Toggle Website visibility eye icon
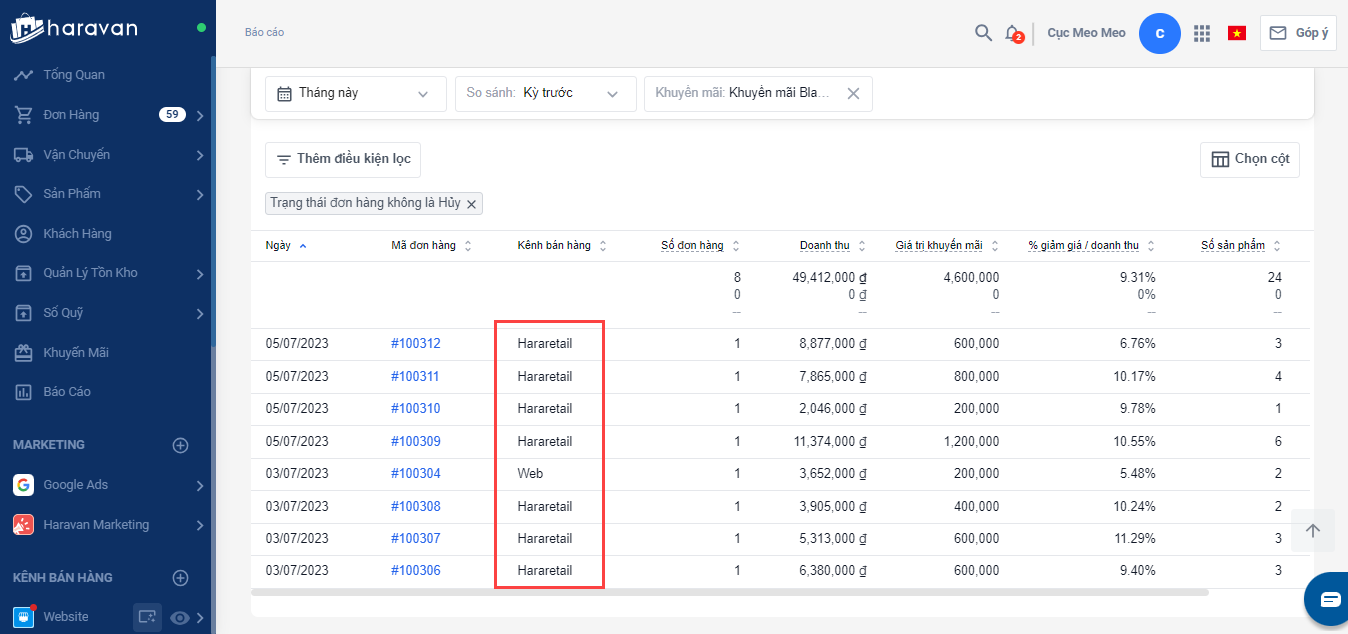 tap(180, 618)
